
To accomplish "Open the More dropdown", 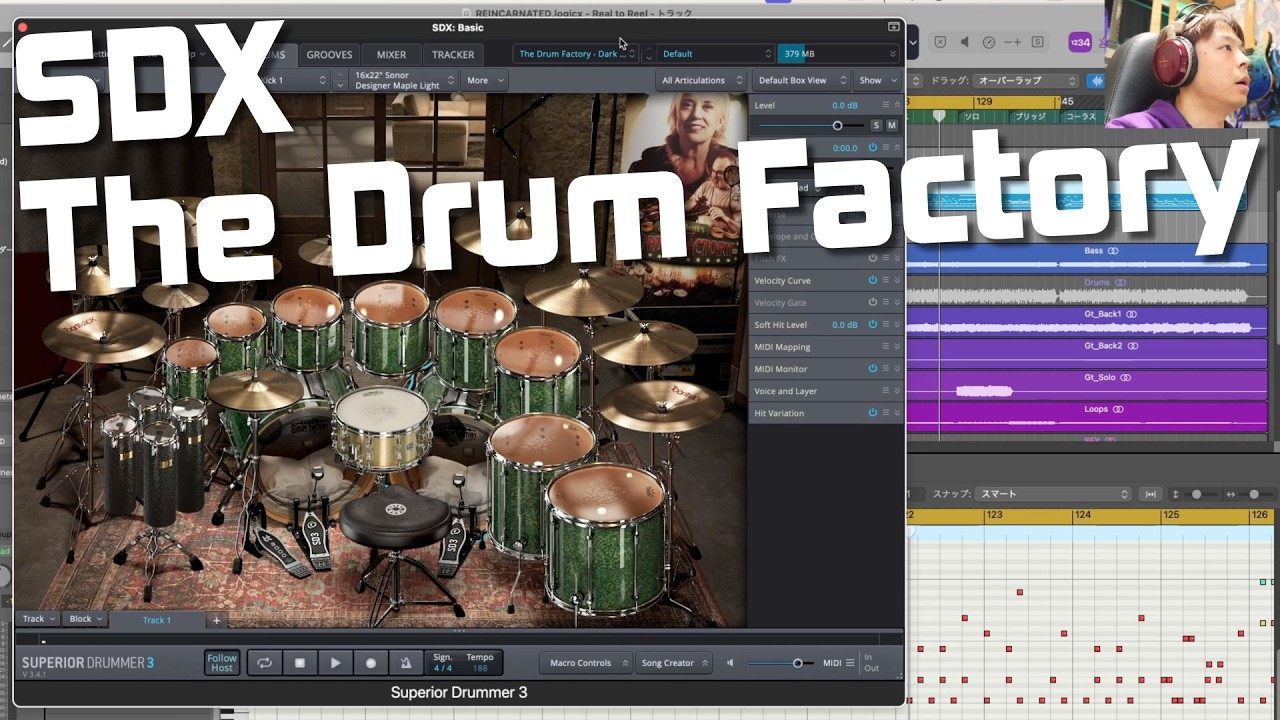I will pyautogui.click(x=484, y=80).
